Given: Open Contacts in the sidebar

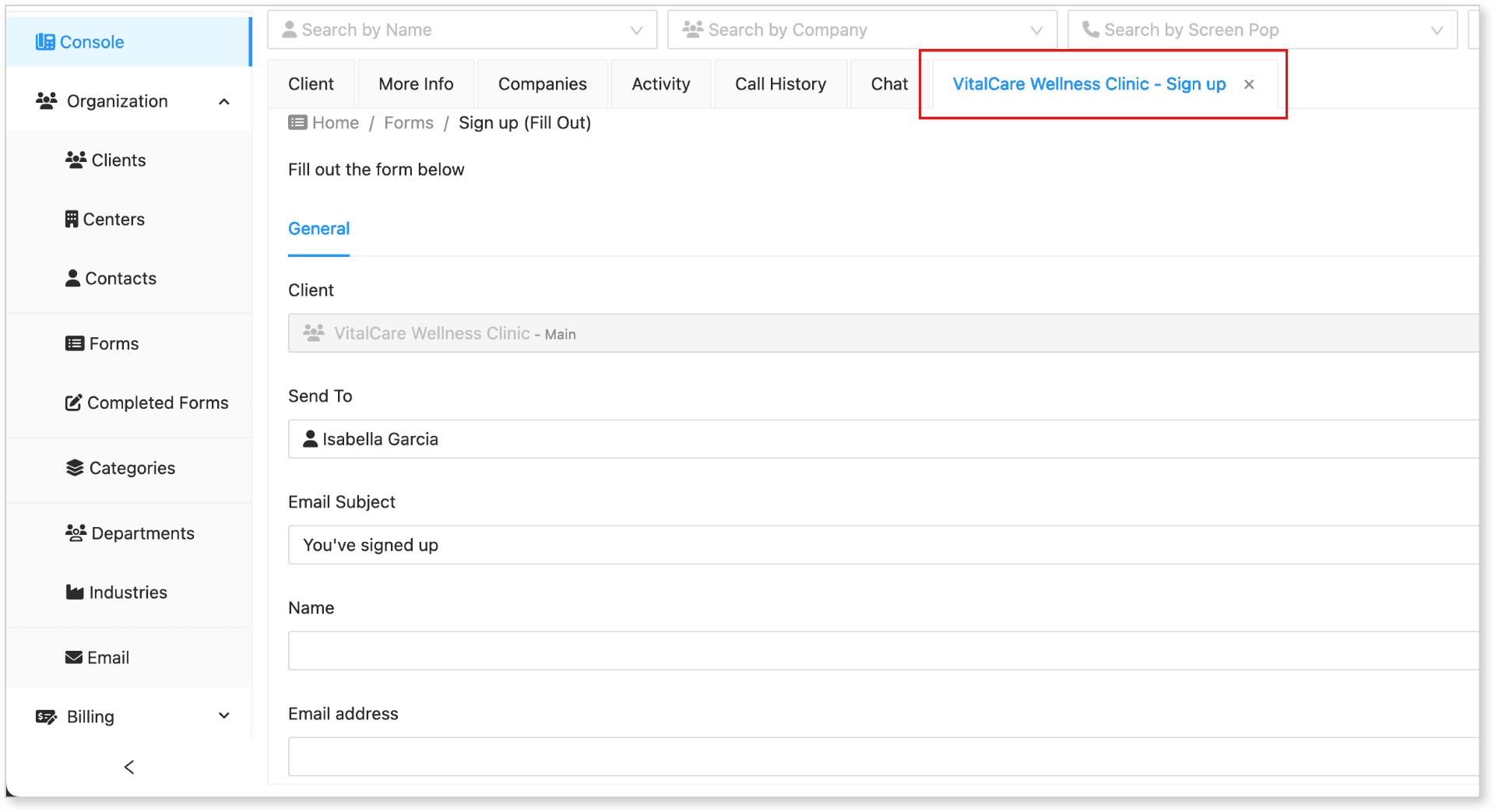Looking at the screenshot, I should (128, 279).
